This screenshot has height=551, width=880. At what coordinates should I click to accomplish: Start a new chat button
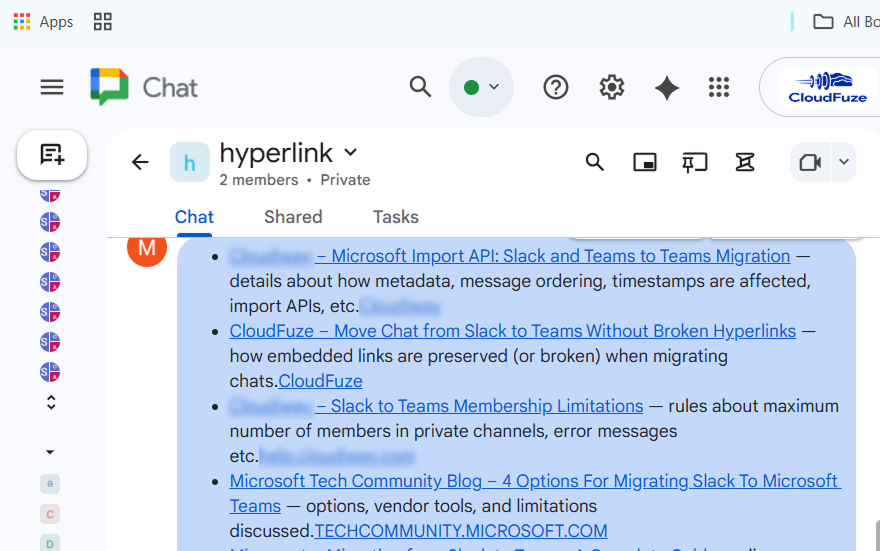tap(52, 155)
